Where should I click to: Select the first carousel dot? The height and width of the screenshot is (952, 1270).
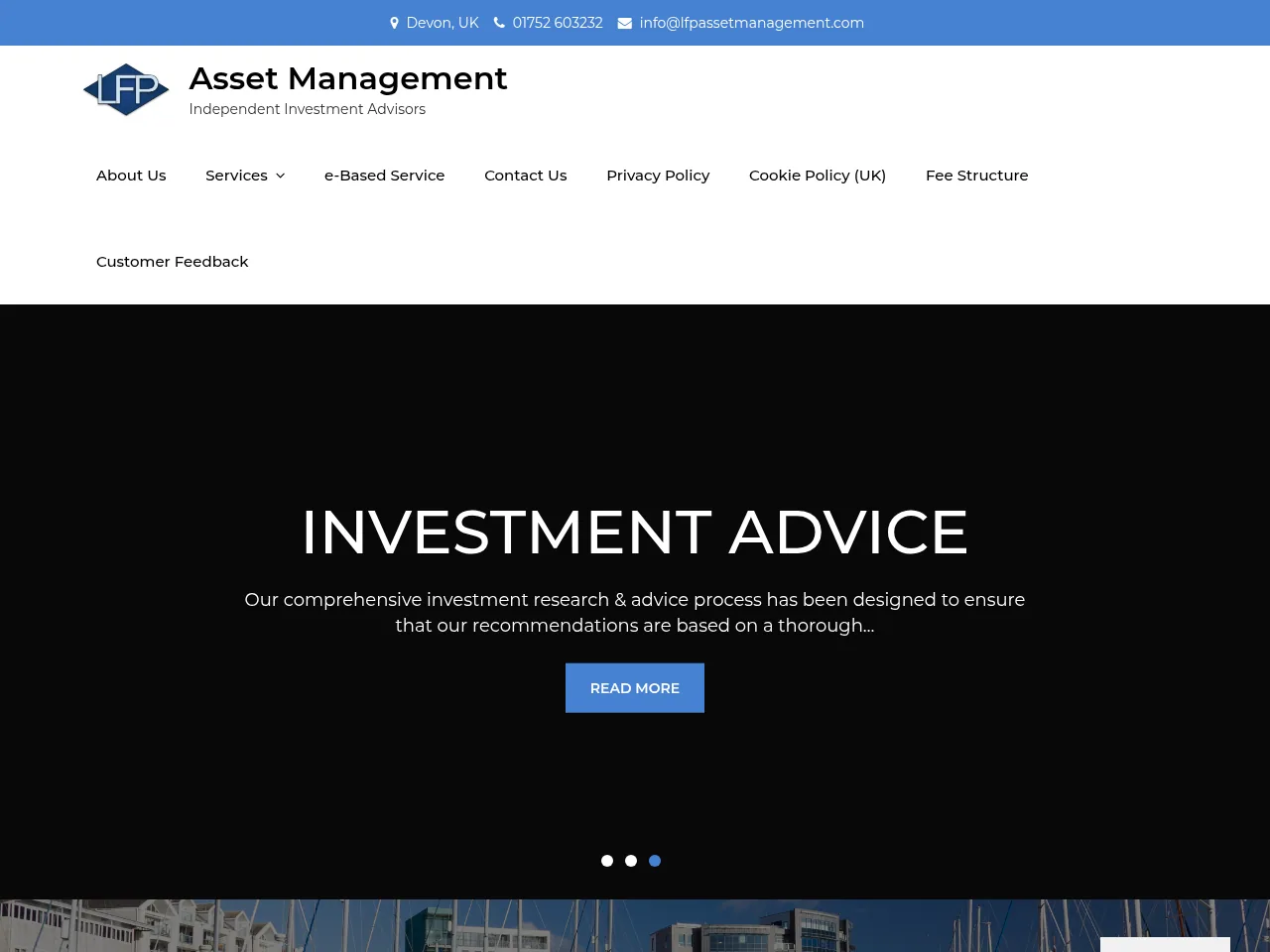[607, 861]
